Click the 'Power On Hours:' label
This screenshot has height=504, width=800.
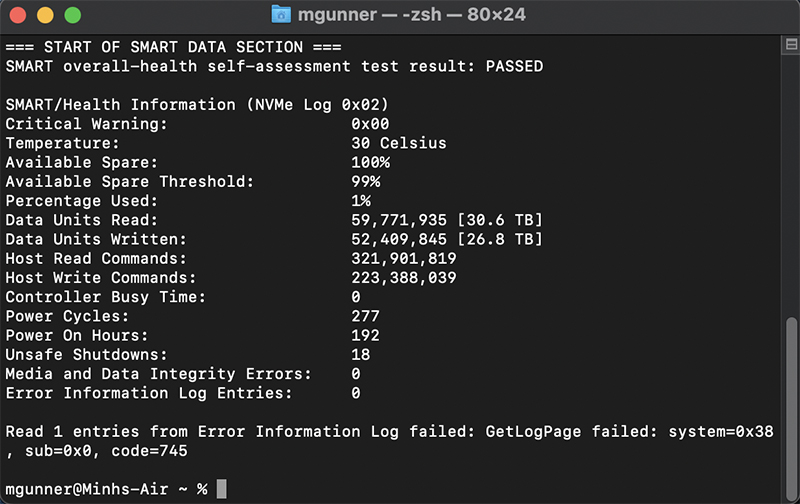coord(77,336)
